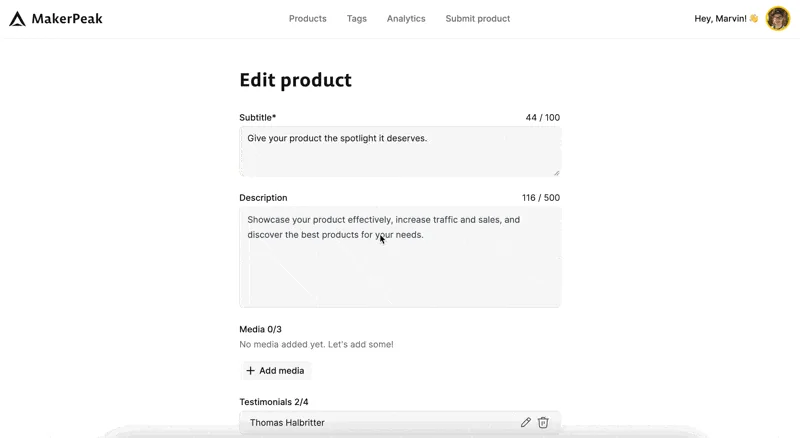Screen dimensions: 800x438
Task: Click the 116 / 500 character counter
Action: point(540,198)
